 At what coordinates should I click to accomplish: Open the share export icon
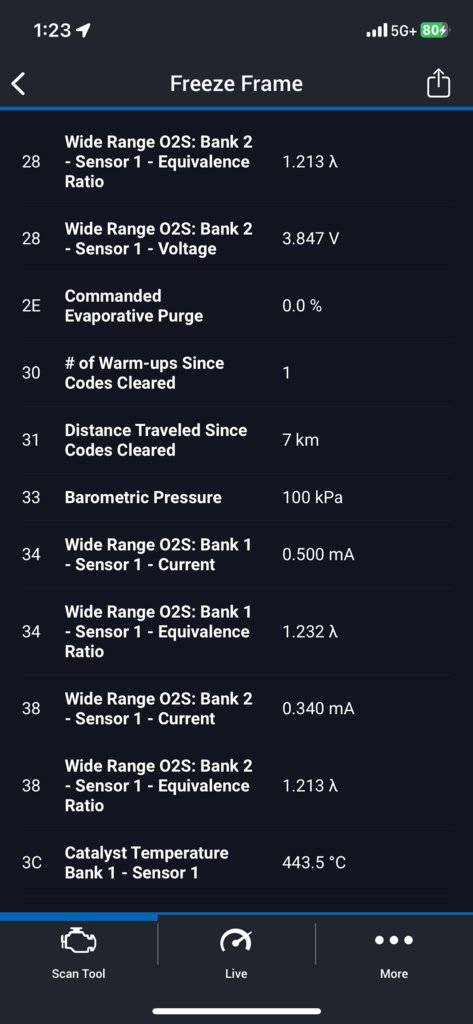click(x=438, y=84)
